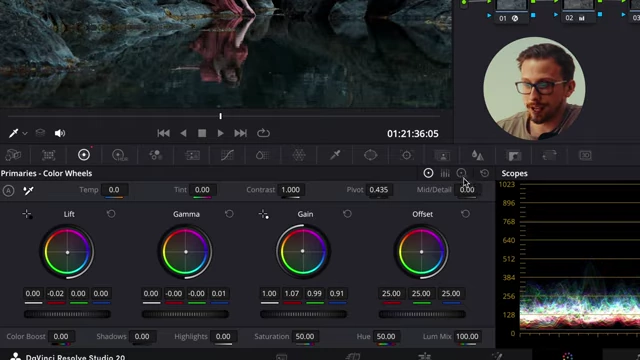Adjust the Gamma master wheel slider
The image size is (640, 360).
click(185, 314)
